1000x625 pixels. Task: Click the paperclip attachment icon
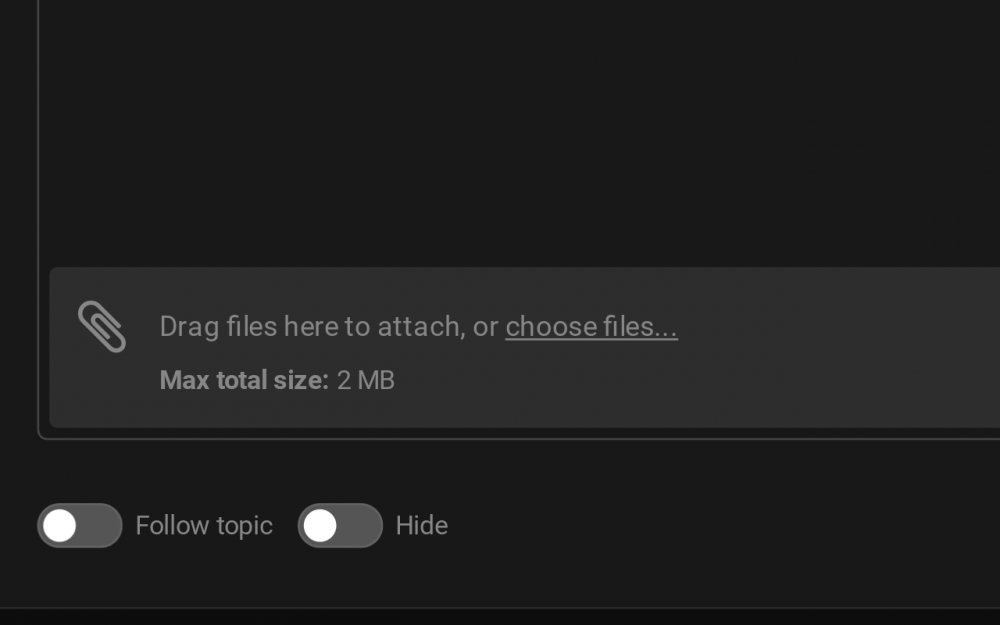tap(102, 326)
